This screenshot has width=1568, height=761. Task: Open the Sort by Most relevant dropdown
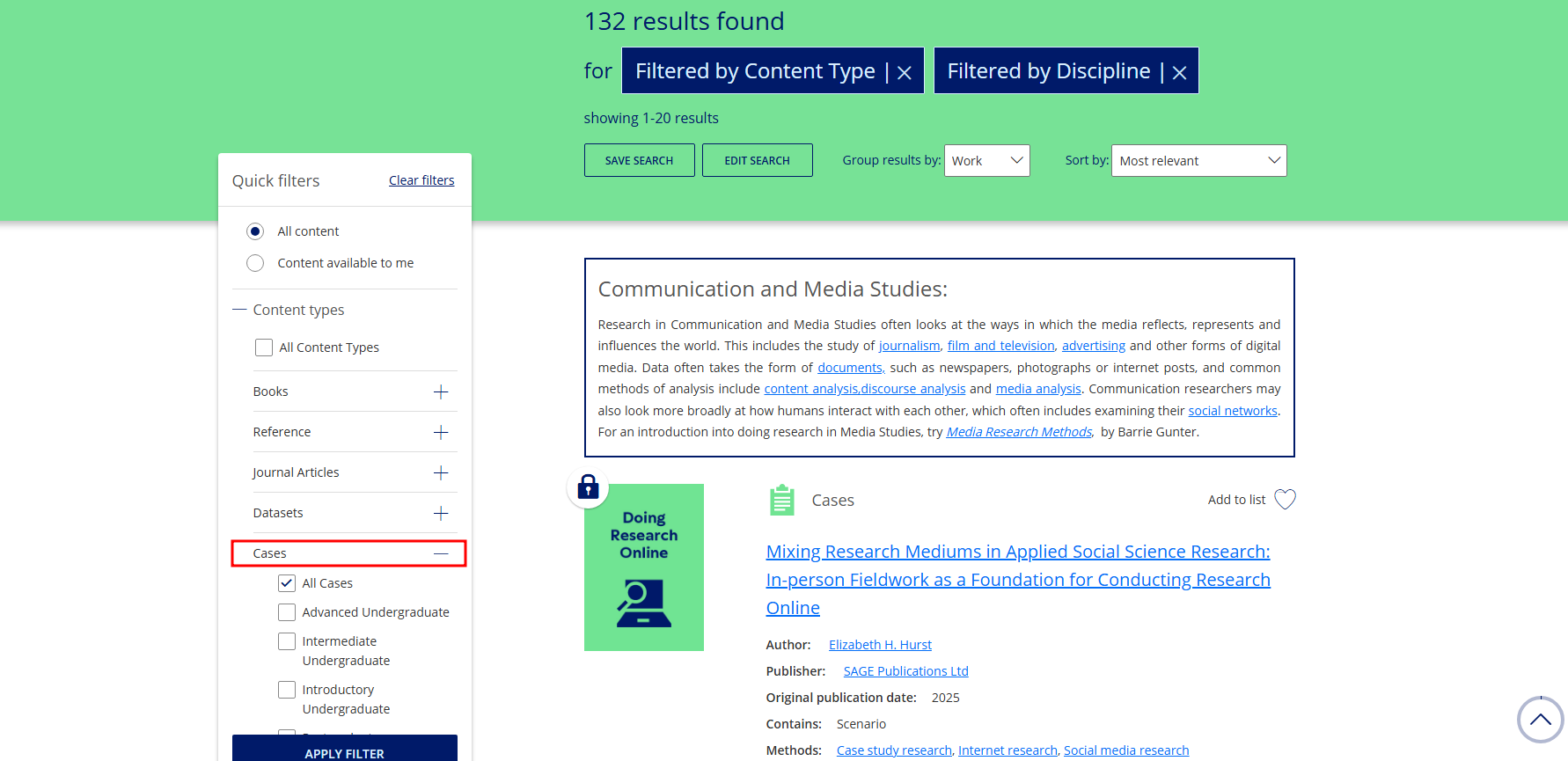(x=1198, y=161)
